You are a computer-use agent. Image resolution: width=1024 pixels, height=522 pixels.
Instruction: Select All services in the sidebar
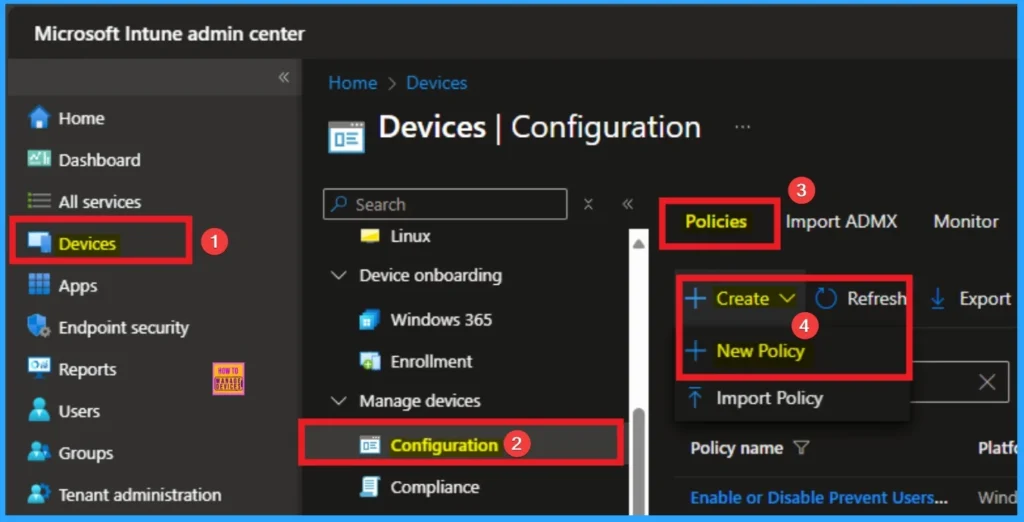[x=98, y=202]
